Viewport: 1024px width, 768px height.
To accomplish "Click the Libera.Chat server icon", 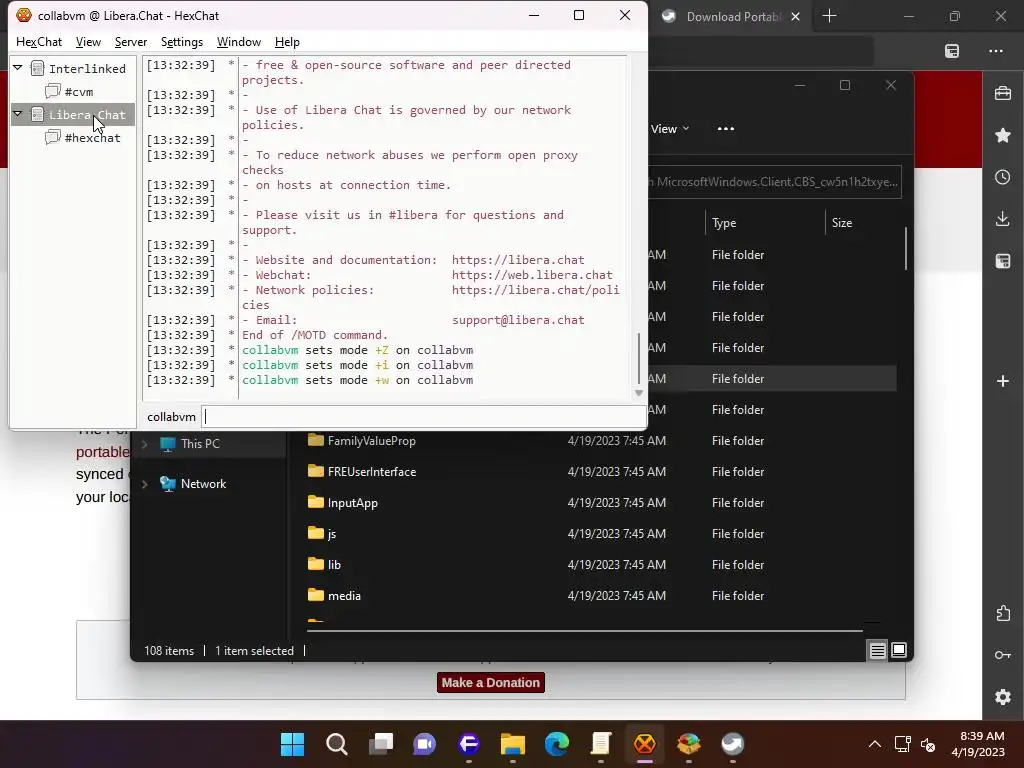I will (38, 114).
